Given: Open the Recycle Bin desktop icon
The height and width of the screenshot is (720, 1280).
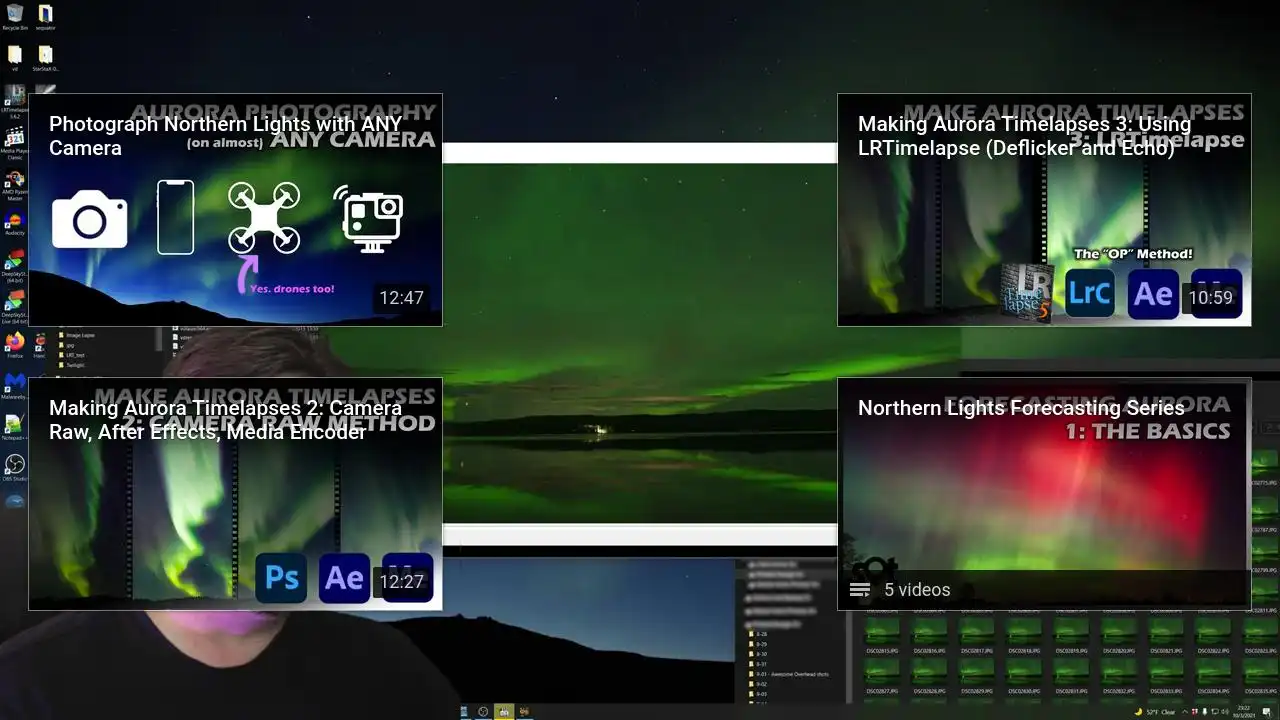Looking at the screenshot, I should point(15,17).
